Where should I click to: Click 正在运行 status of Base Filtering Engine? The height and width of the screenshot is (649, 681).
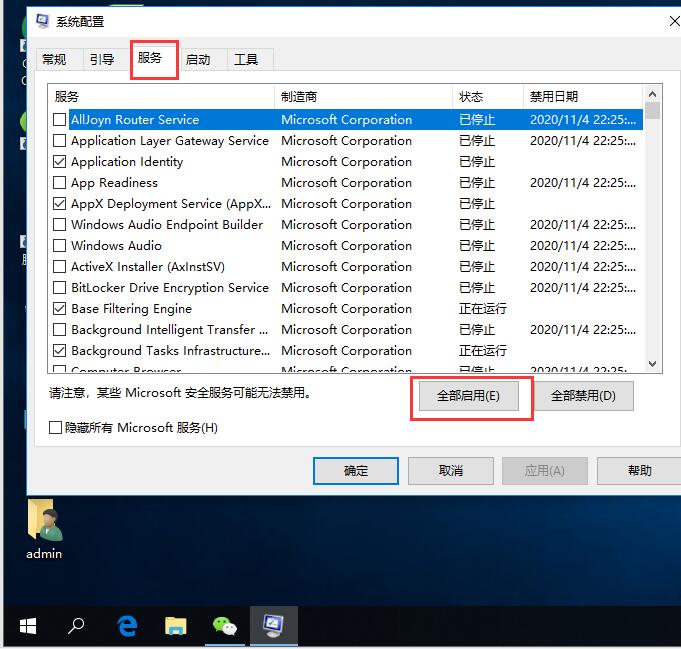coord(483,309)
